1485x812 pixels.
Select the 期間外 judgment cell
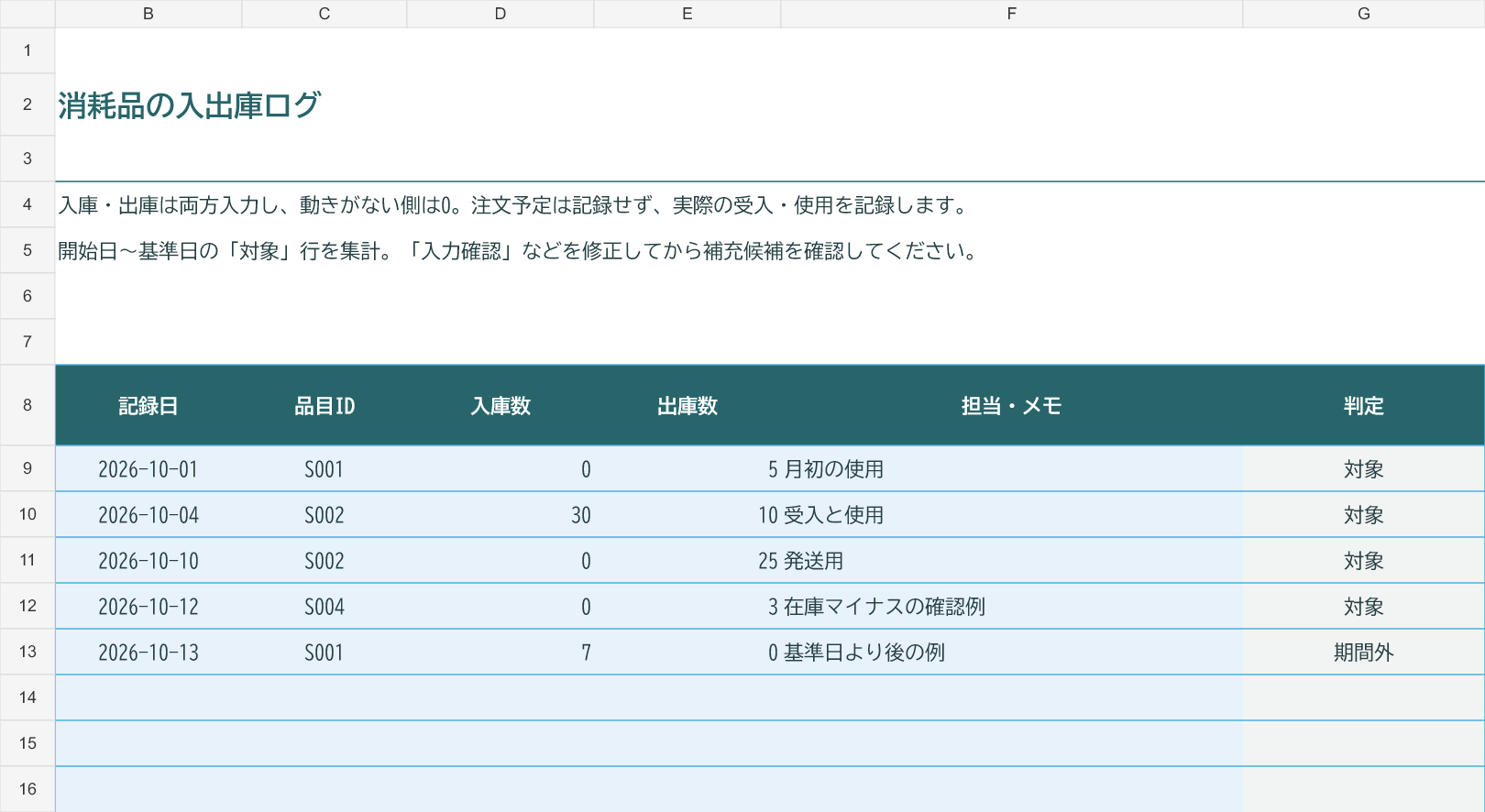(x=1364, y=653)
